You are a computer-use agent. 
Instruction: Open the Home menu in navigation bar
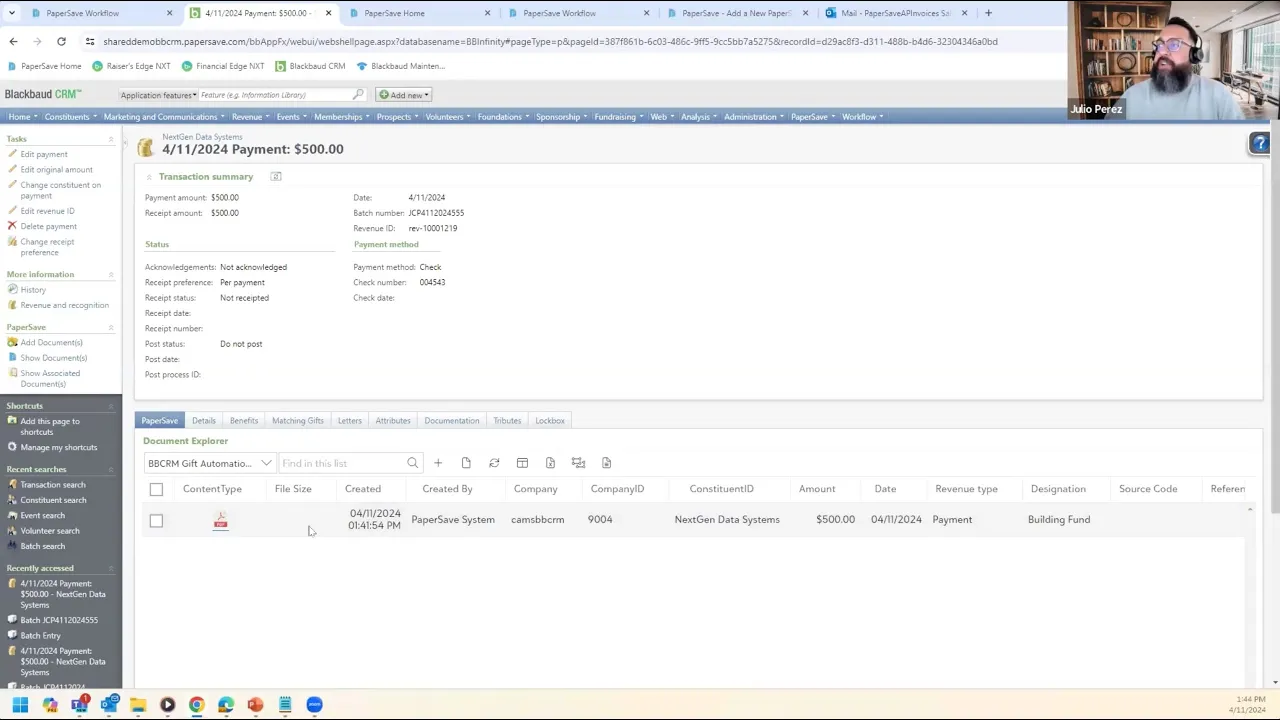[21, 117]
